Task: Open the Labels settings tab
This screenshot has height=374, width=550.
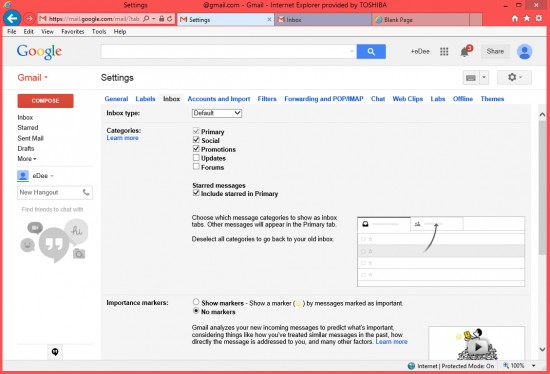Action: point(145,99)
